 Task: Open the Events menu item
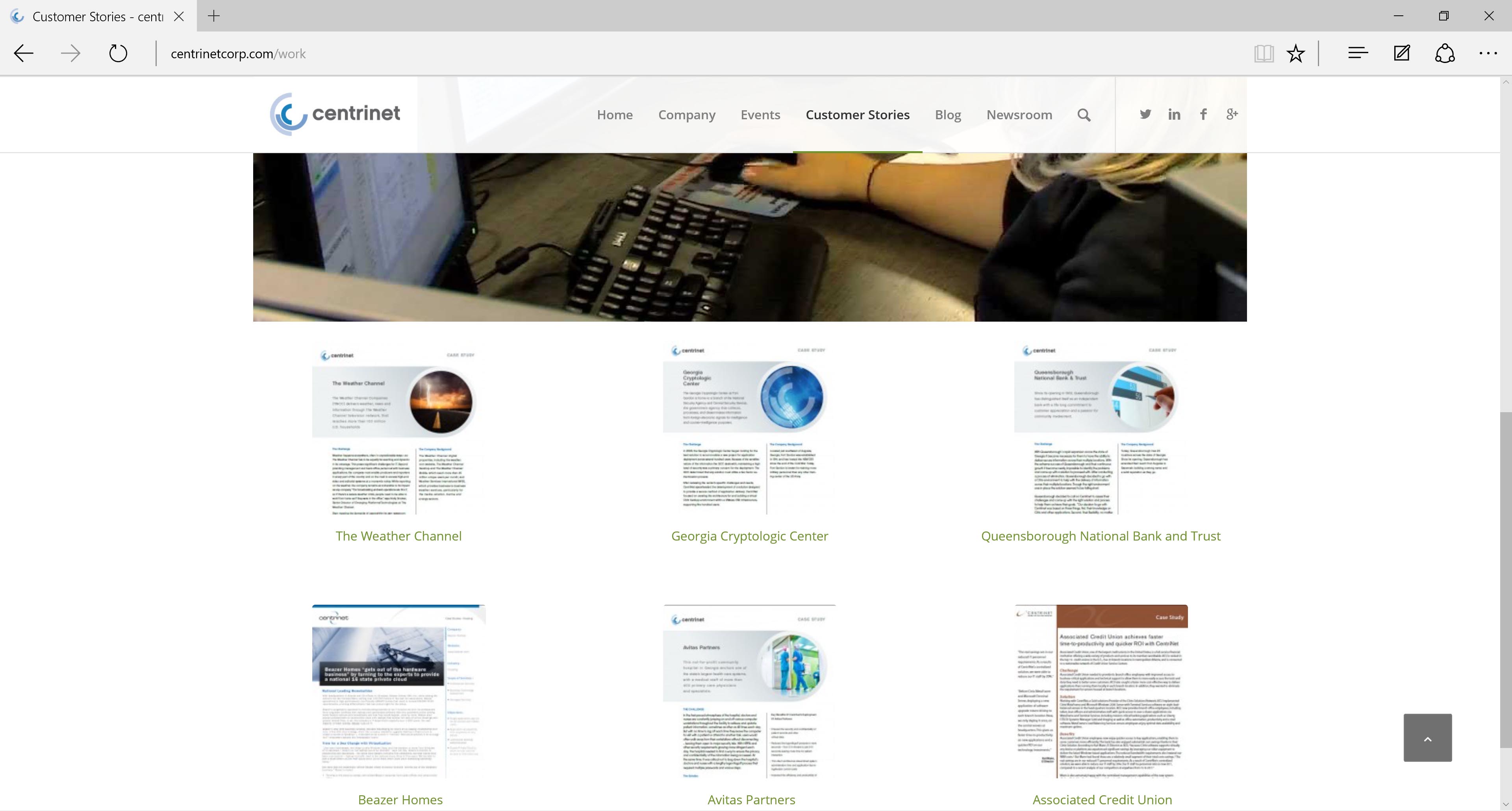(760, 115)
